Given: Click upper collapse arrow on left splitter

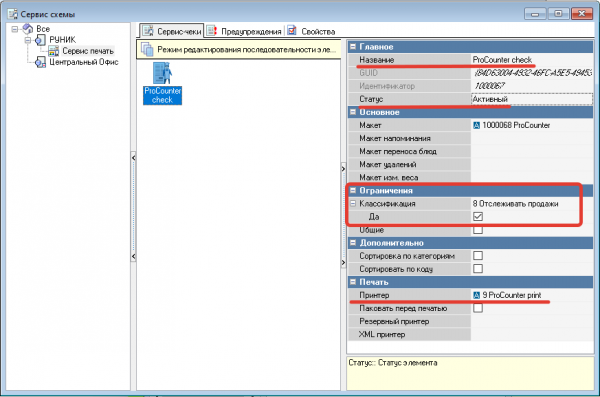Looking at the screenshot, I should (x=133, y=157).
